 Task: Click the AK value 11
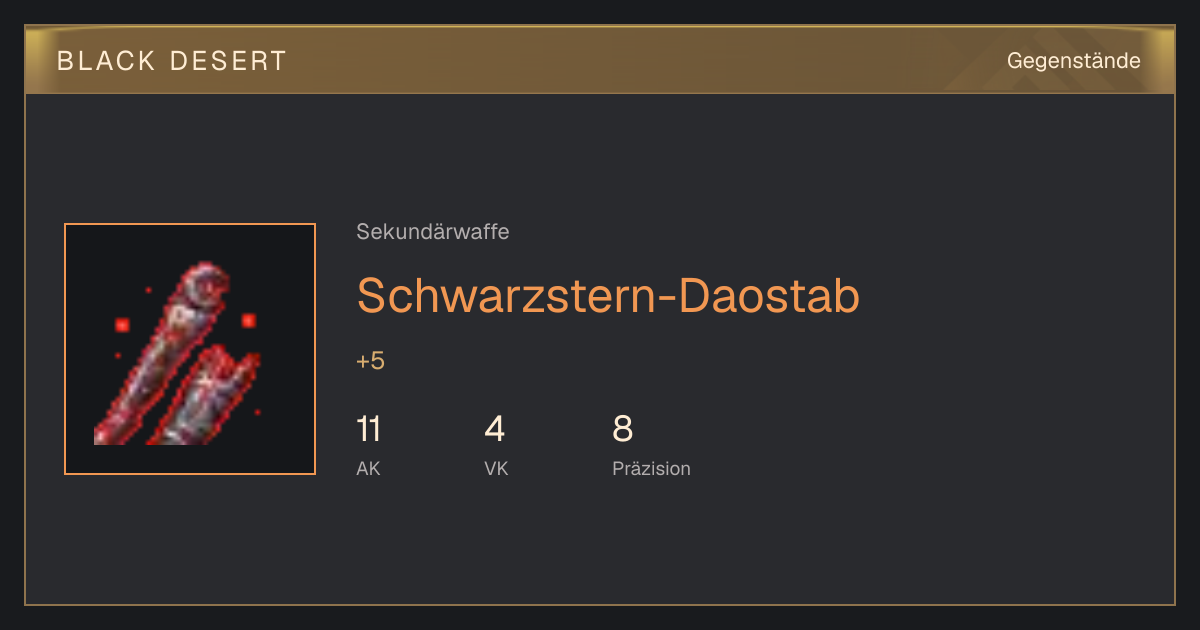click(x=368, y=429)
